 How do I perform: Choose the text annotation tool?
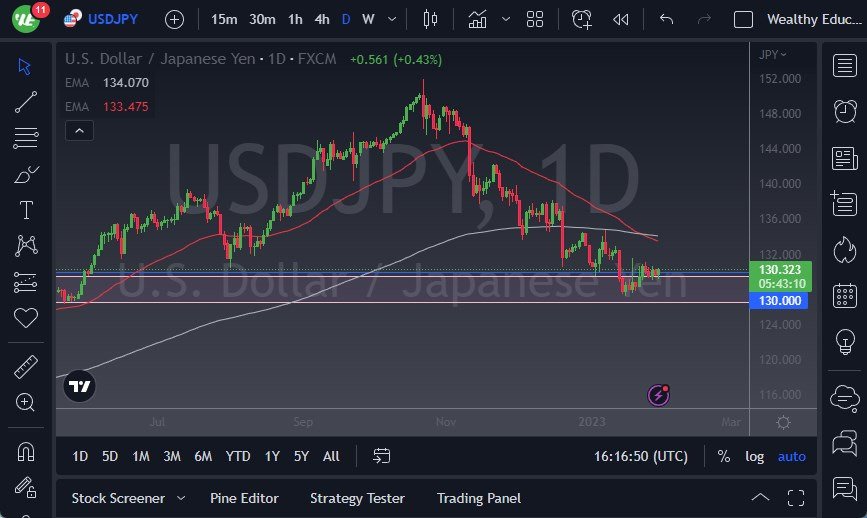coord(25,210)
